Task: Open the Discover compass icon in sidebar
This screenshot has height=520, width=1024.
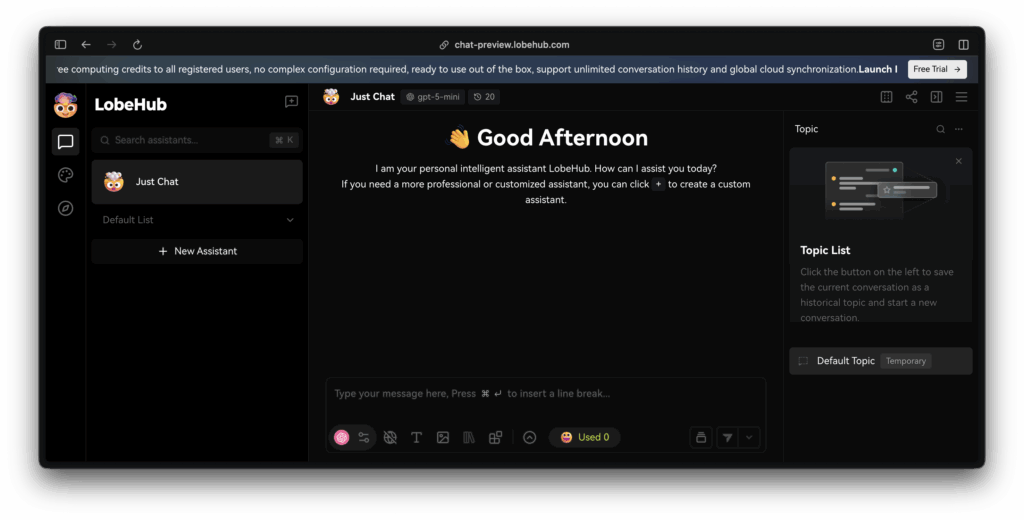Action: point(66,208)
